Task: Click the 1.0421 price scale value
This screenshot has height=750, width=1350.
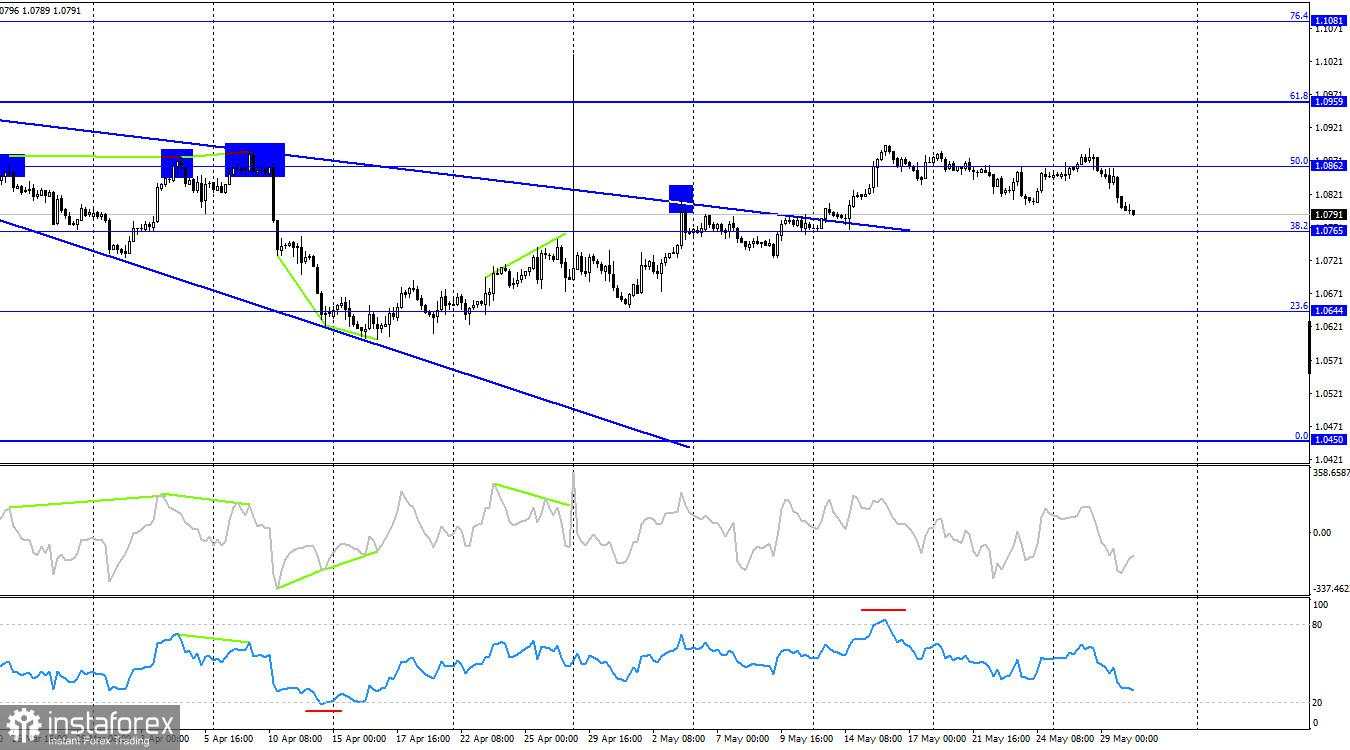Action: point(1331,459)
